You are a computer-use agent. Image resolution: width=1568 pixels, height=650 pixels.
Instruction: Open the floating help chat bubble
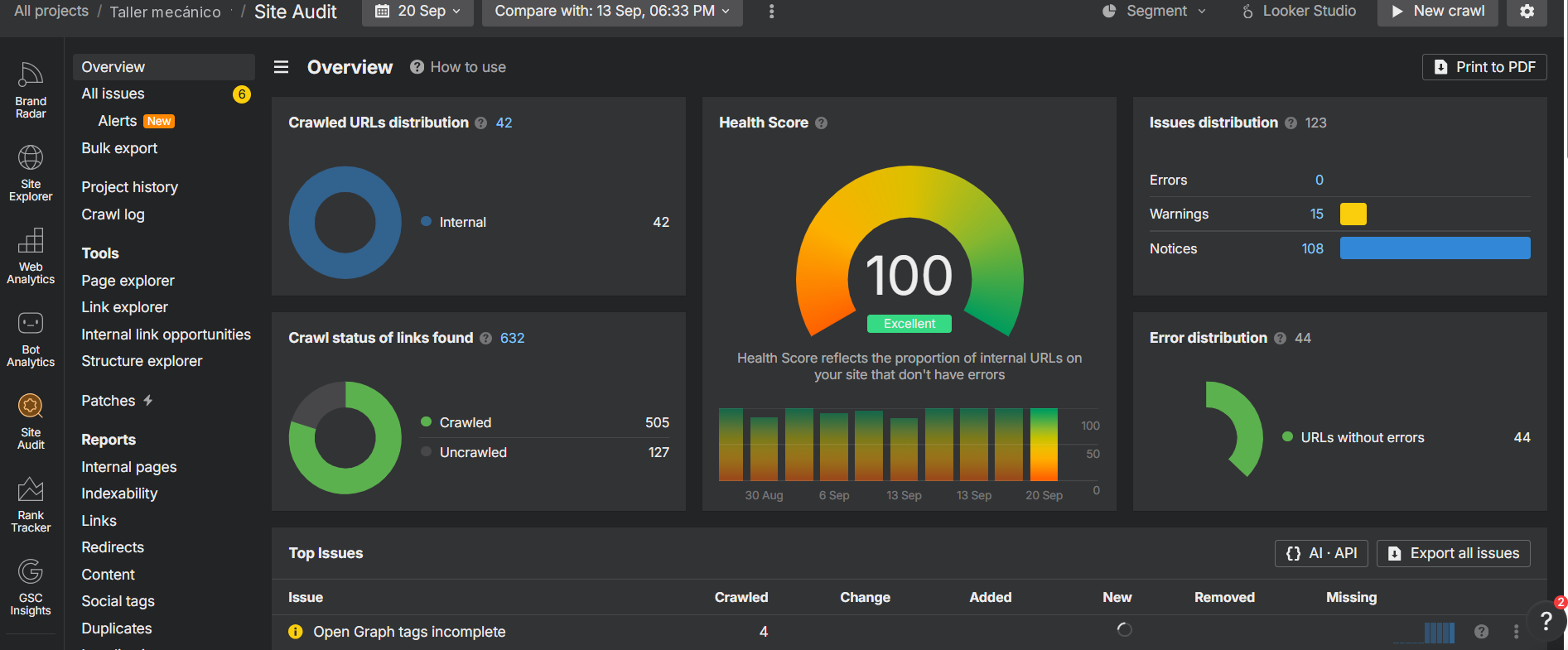[1546, 620]
